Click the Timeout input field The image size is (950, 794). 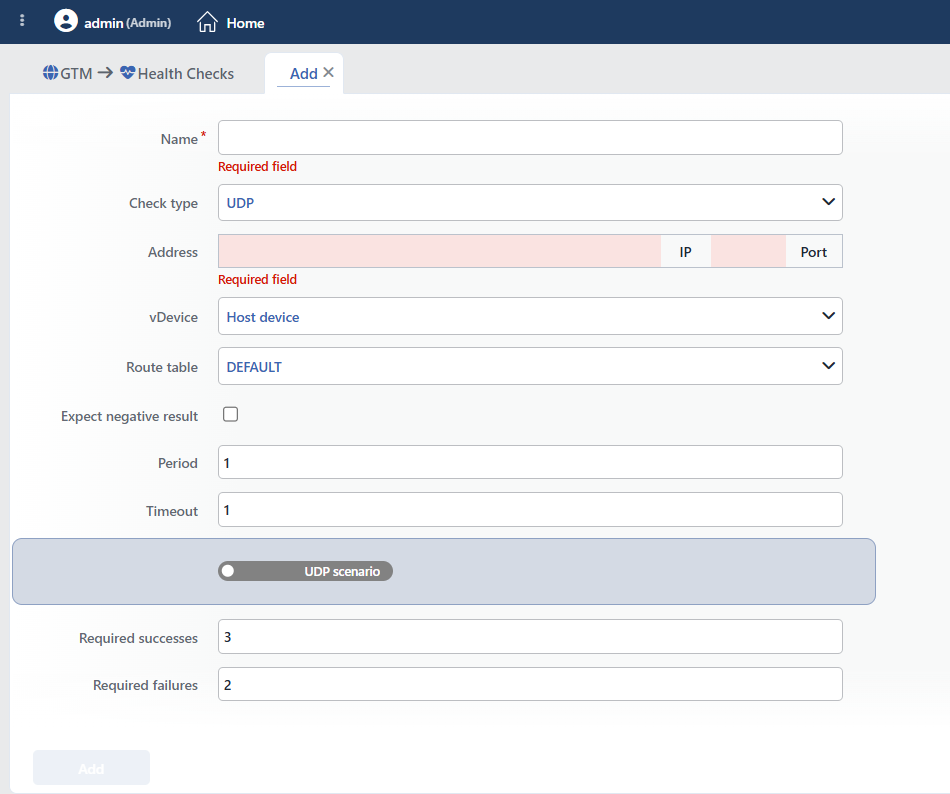coord(530,509)
